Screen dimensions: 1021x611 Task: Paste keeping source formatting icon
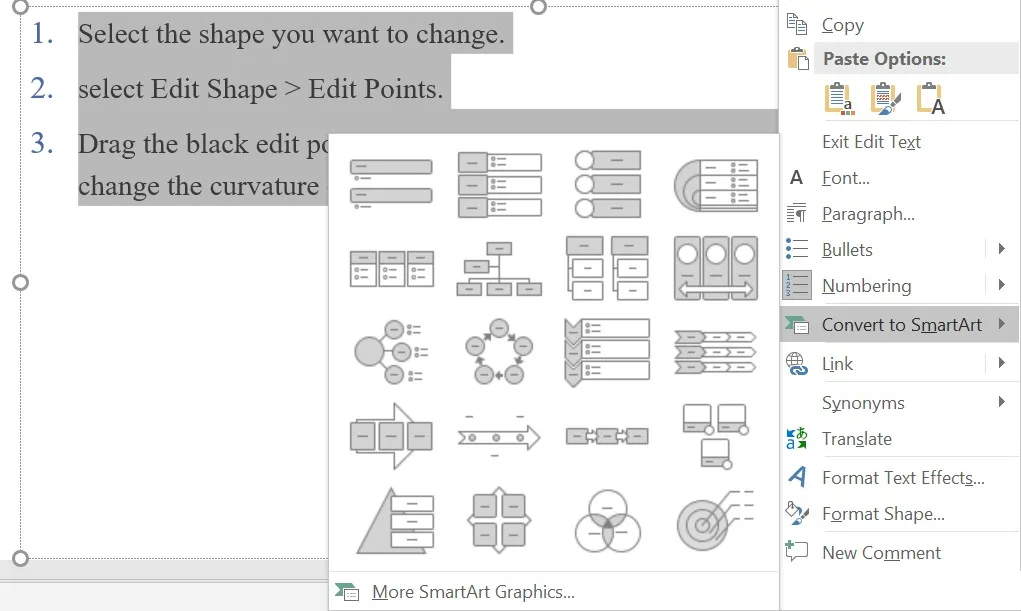(x=886, y=98)
